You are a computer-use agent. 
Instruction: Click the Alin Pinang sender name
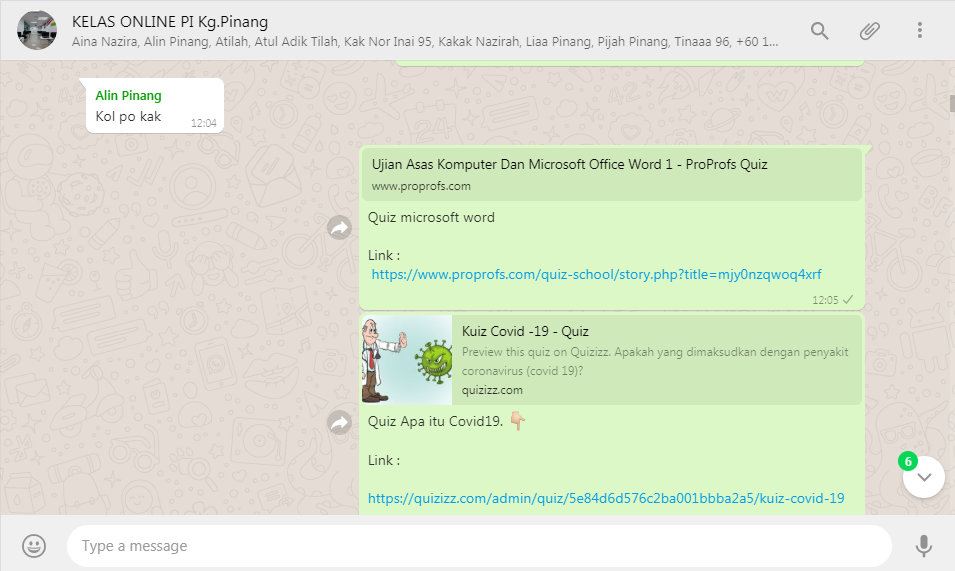[x=128, y=96]
